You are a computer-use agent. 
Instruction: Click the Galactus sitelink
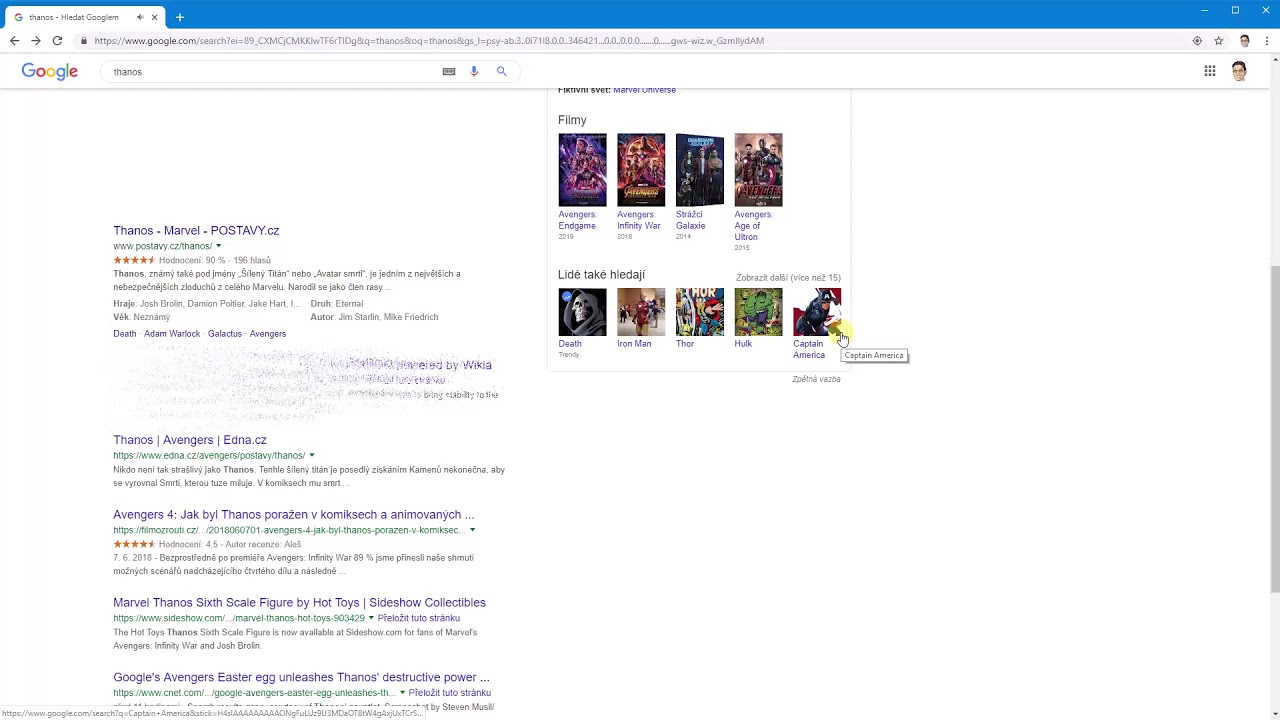click(225, 334)
